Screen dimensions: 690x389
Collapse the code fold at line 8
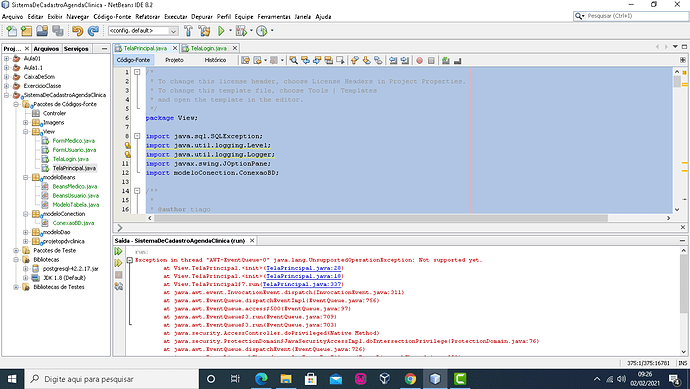click(x=137, y=136)
